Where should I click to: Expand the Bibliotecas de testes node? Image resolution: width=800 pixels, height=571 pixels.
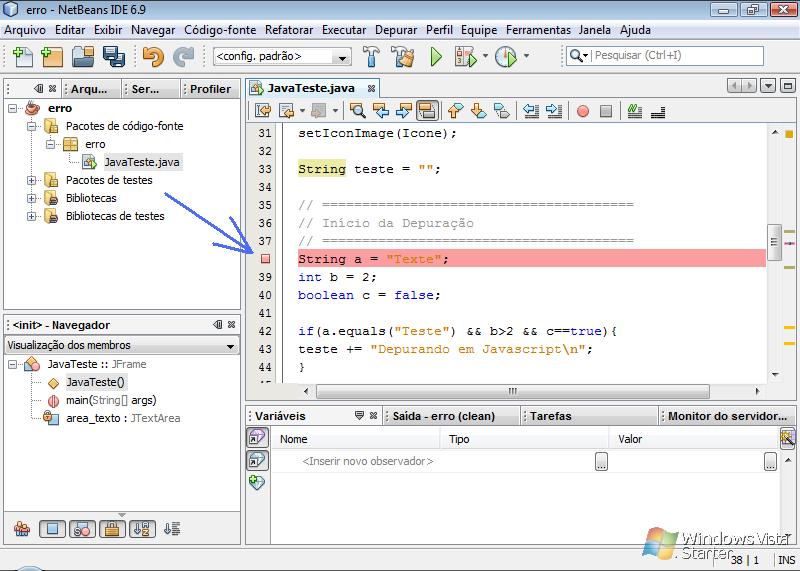point(32,216)
